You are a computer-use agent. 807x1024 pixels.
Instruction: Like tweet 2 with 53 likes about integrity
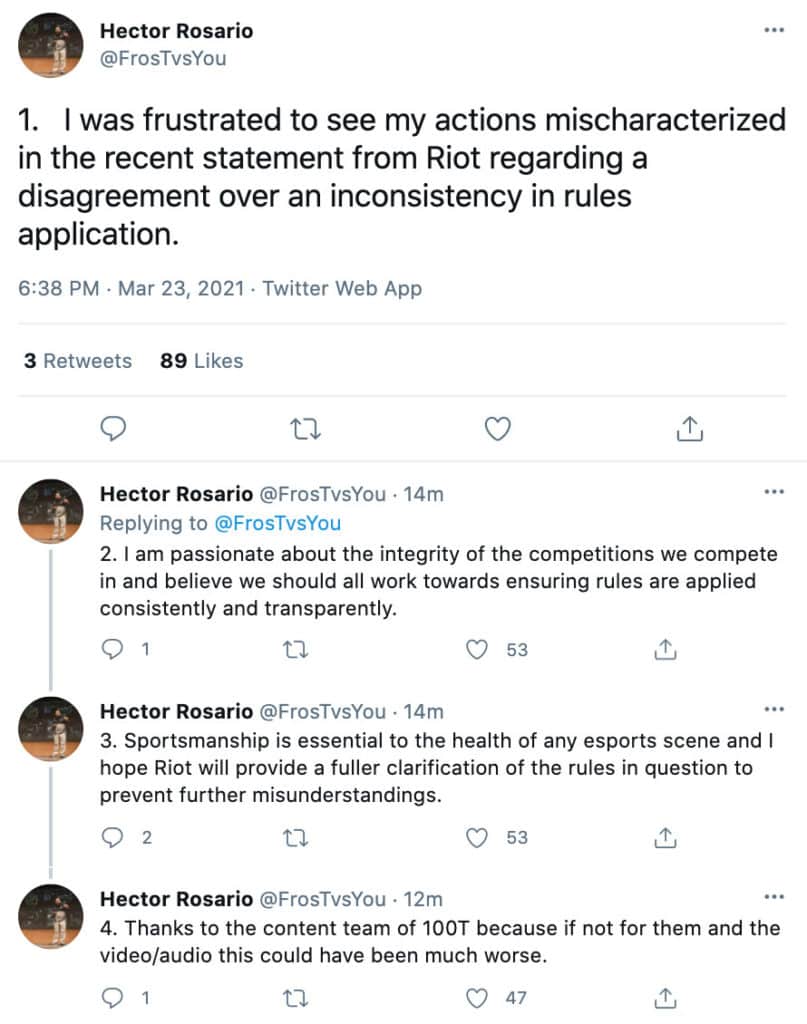478,650
